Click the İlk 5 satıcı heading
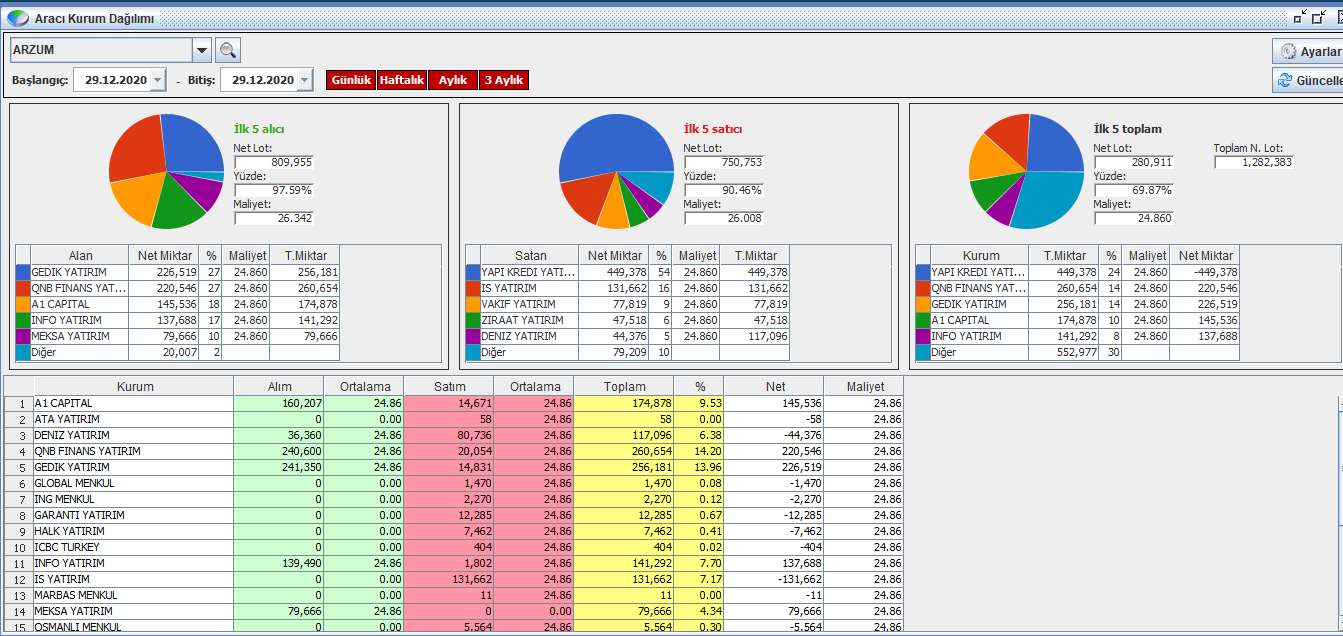This screenshot has height=636, width=1343. tap(712, 129)
